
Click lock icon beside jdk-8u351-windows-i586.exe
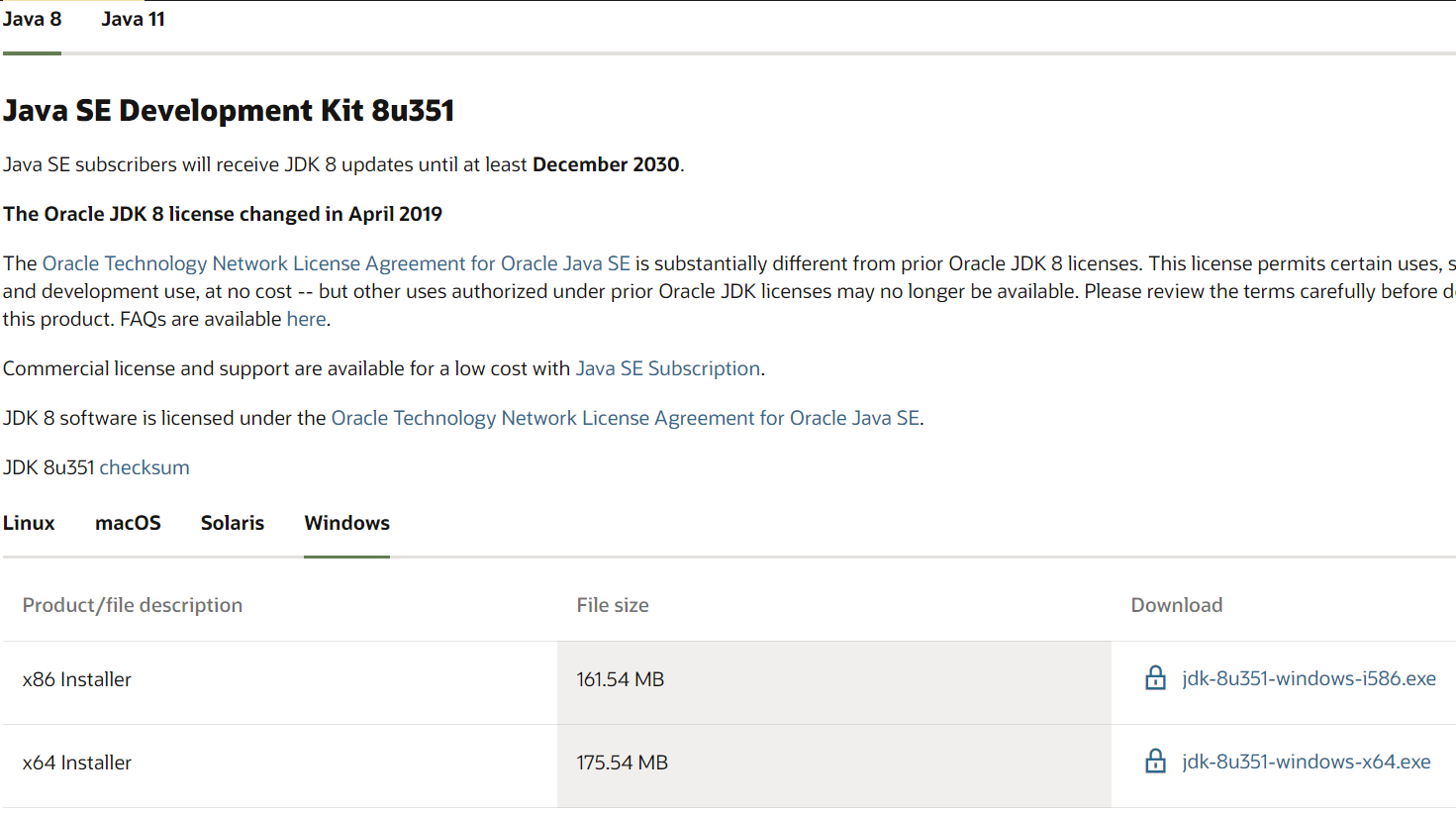pyautogui.click(x=1155, y=678)
